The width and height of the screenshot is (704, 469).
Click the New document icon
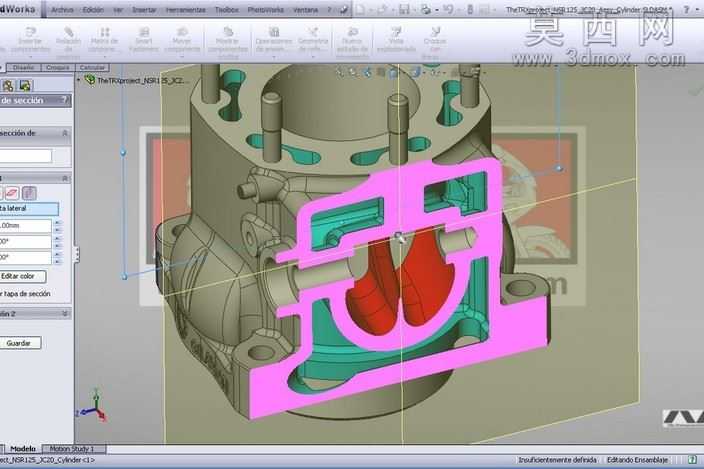coord(361,9)
